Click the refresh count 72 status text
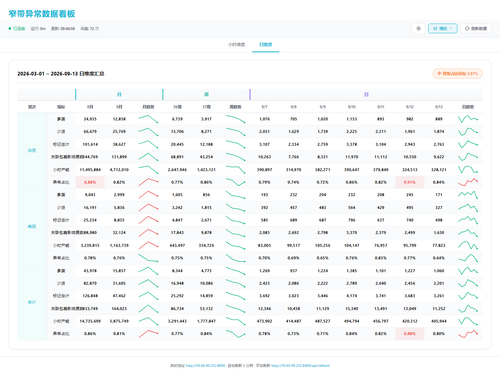 pos(90,29)
